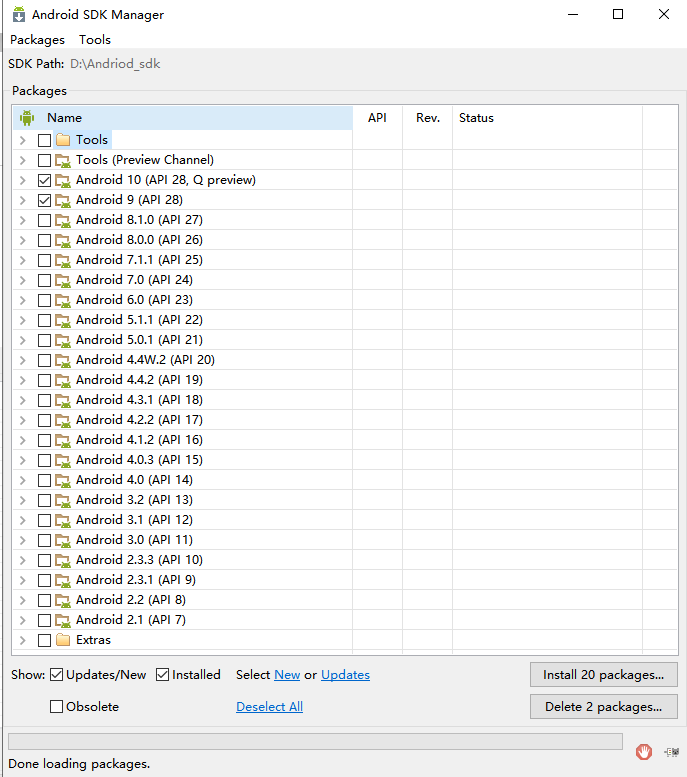Click the Android 2.3.3 package folder icon

click(63, 560)
